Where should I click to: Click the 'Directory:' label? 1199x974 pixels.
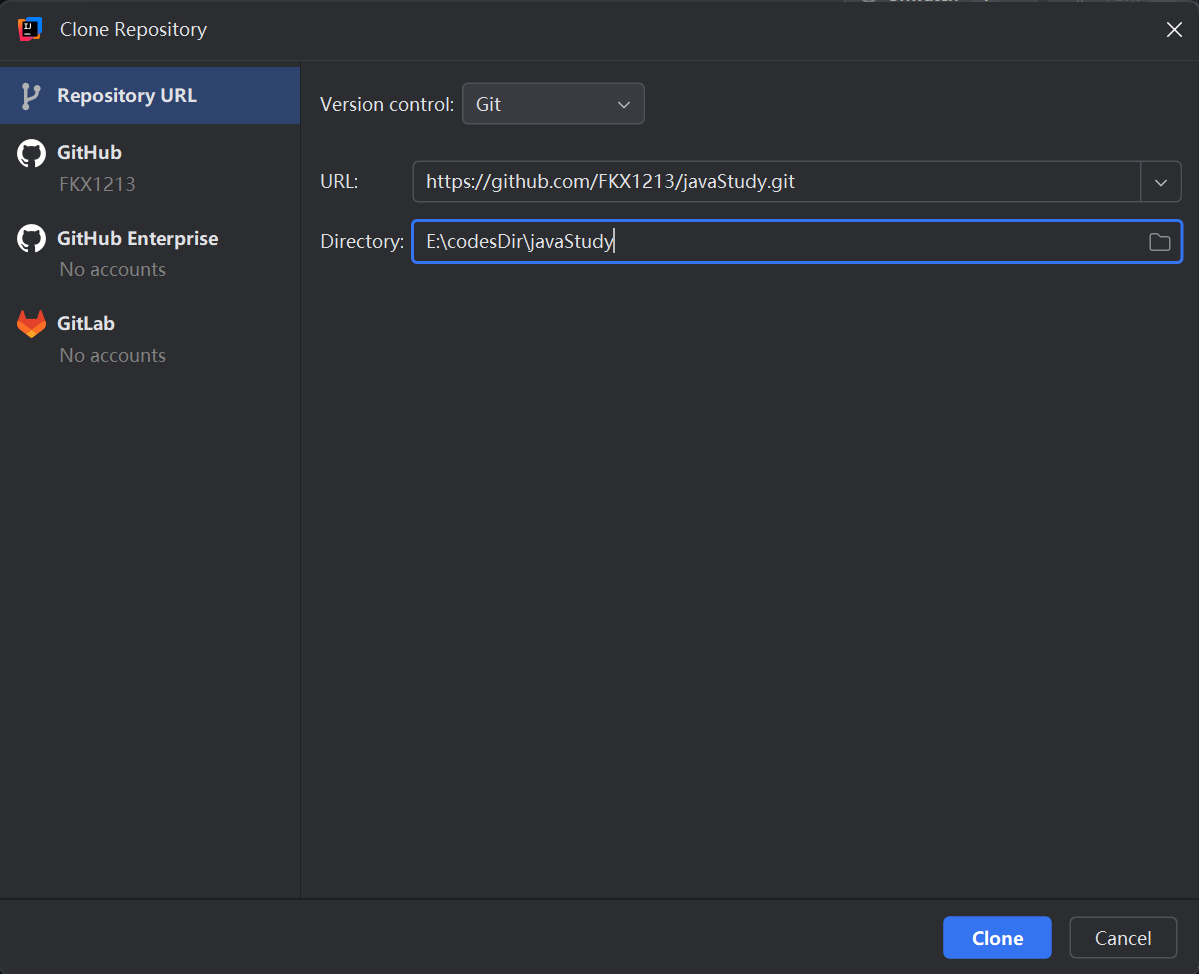tap(362, 242)
